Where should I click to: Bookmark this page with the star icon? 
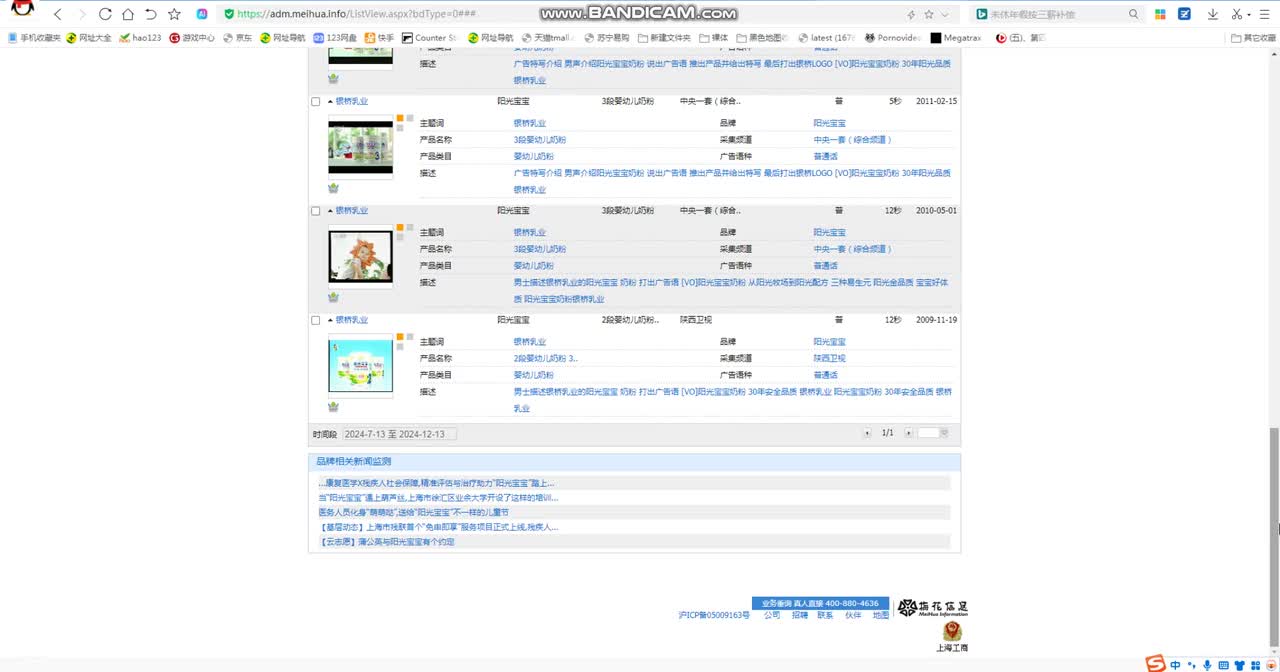[x=174, y=14]
